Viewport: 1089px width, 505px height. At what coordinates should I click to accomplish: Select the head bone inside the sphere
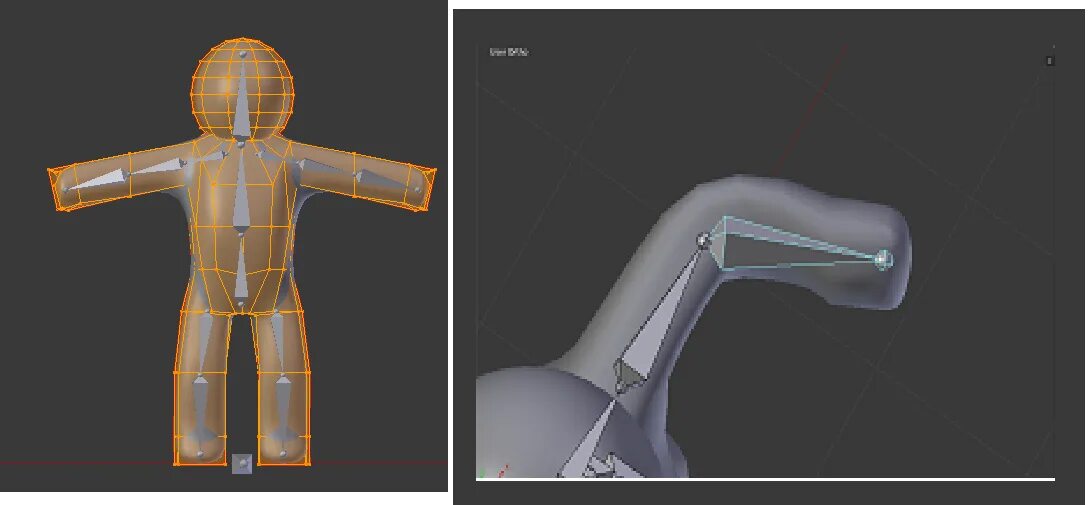coord(241,97)
